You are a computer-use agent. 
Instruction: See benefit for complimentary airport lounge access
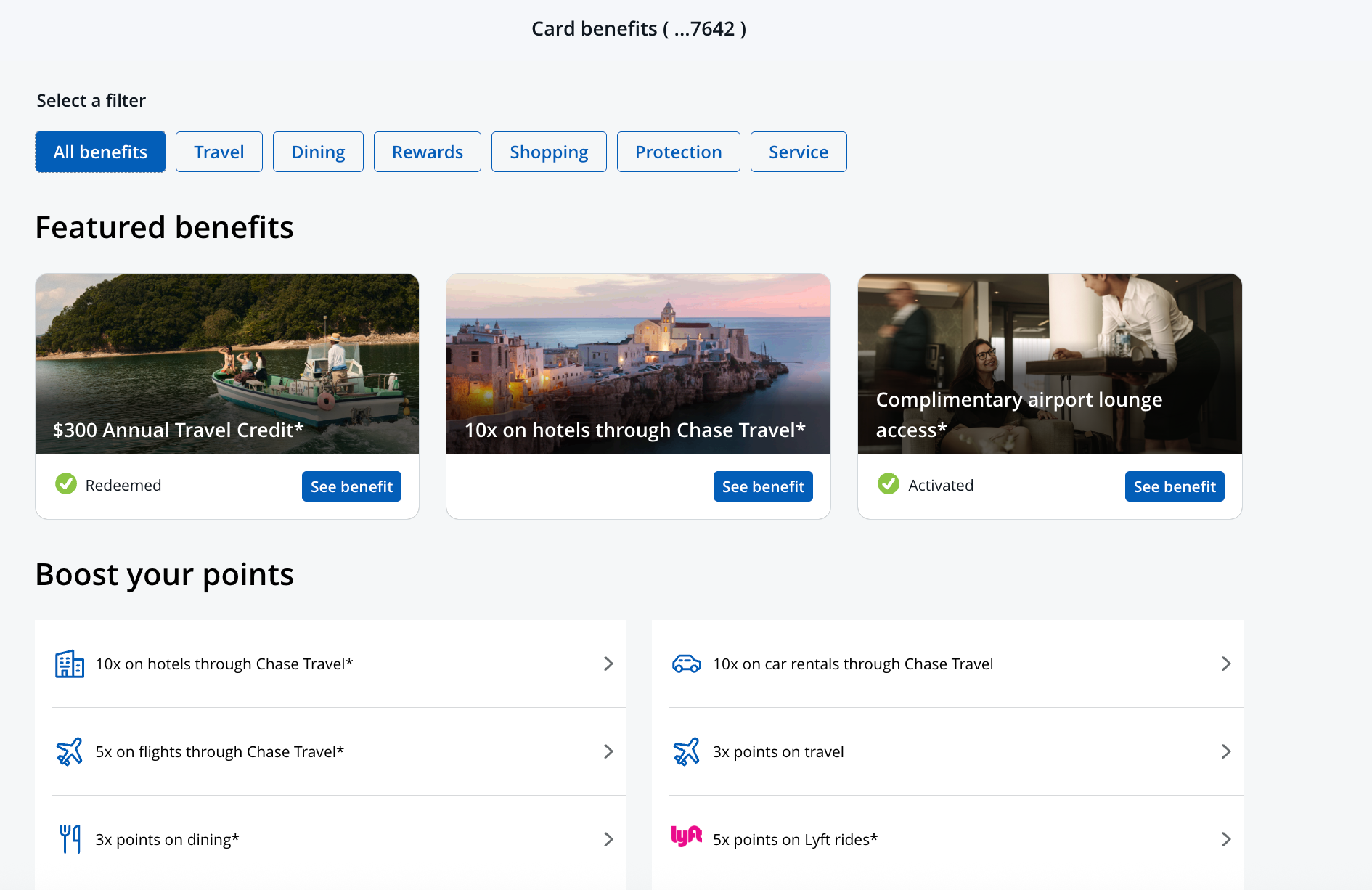click(x=1175, y=486)
